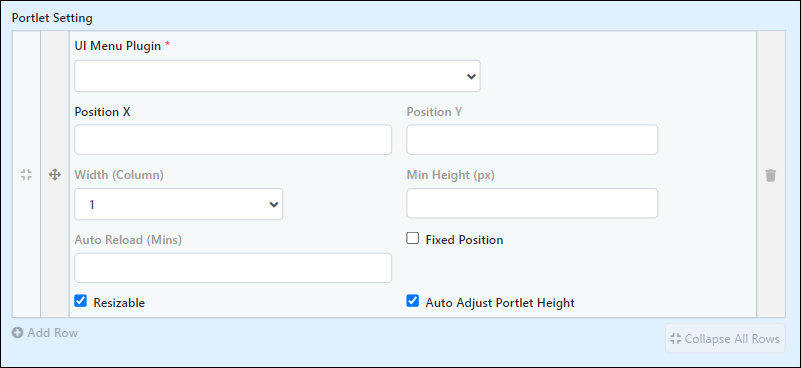Uncheck the Resizable checkbox
This screenshot has width=801, height=368.
[x=80, y=301]
